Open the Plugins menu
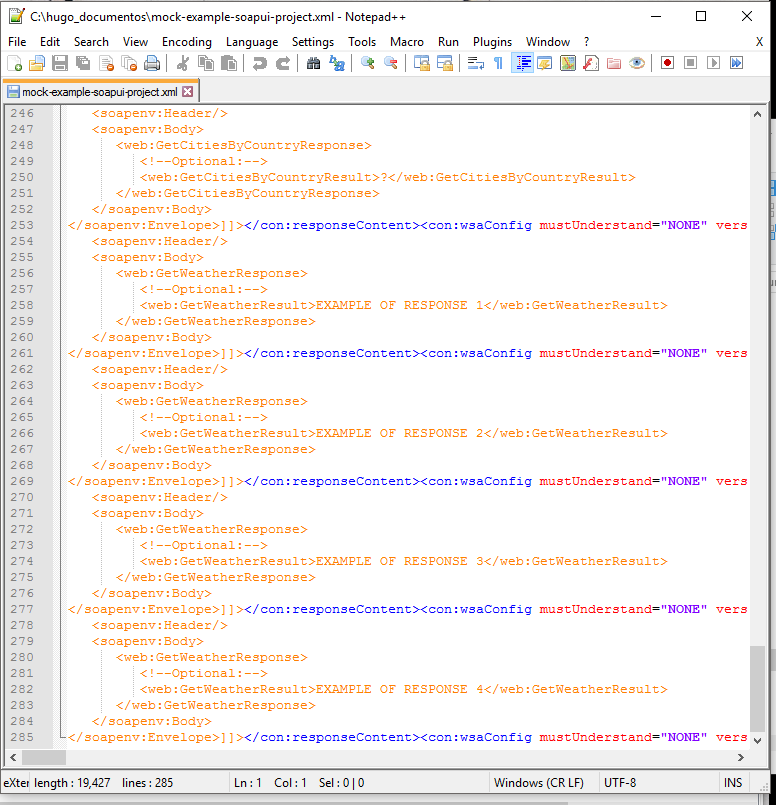776x805 pixels. pos(493,42)
